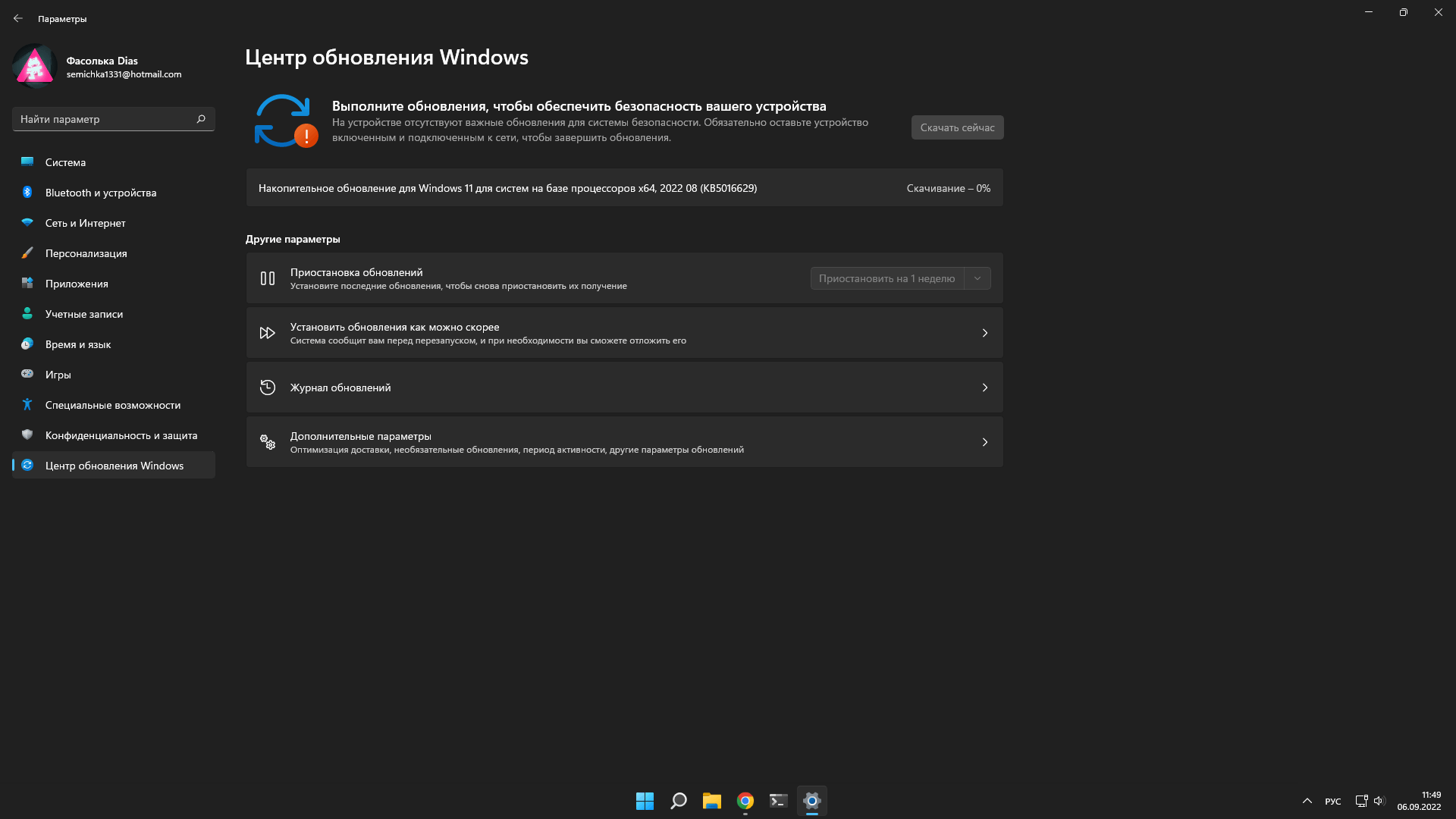The height and width of the screenshot is (819, 1456).
Task: Go to Конфиденциальность и защита
Action: point(114,435)
